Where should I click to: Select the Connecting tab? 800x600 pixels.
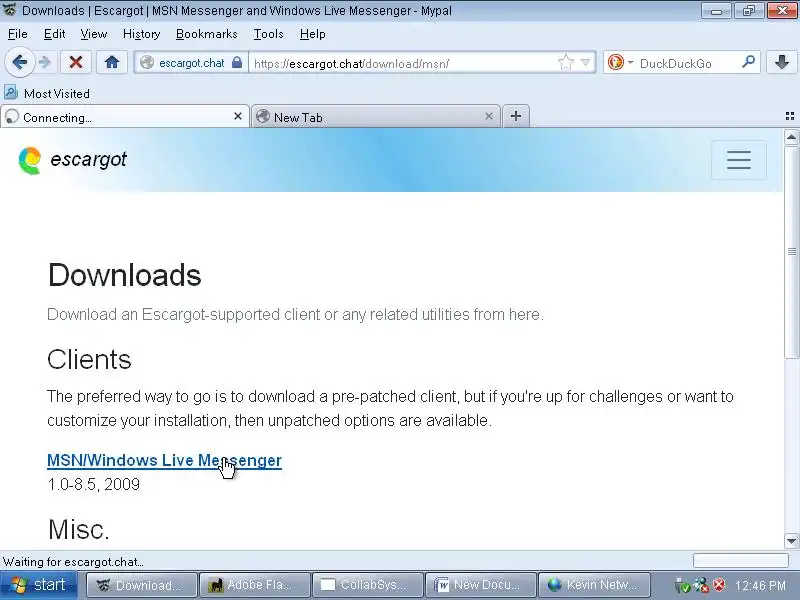tap(124, 117)
